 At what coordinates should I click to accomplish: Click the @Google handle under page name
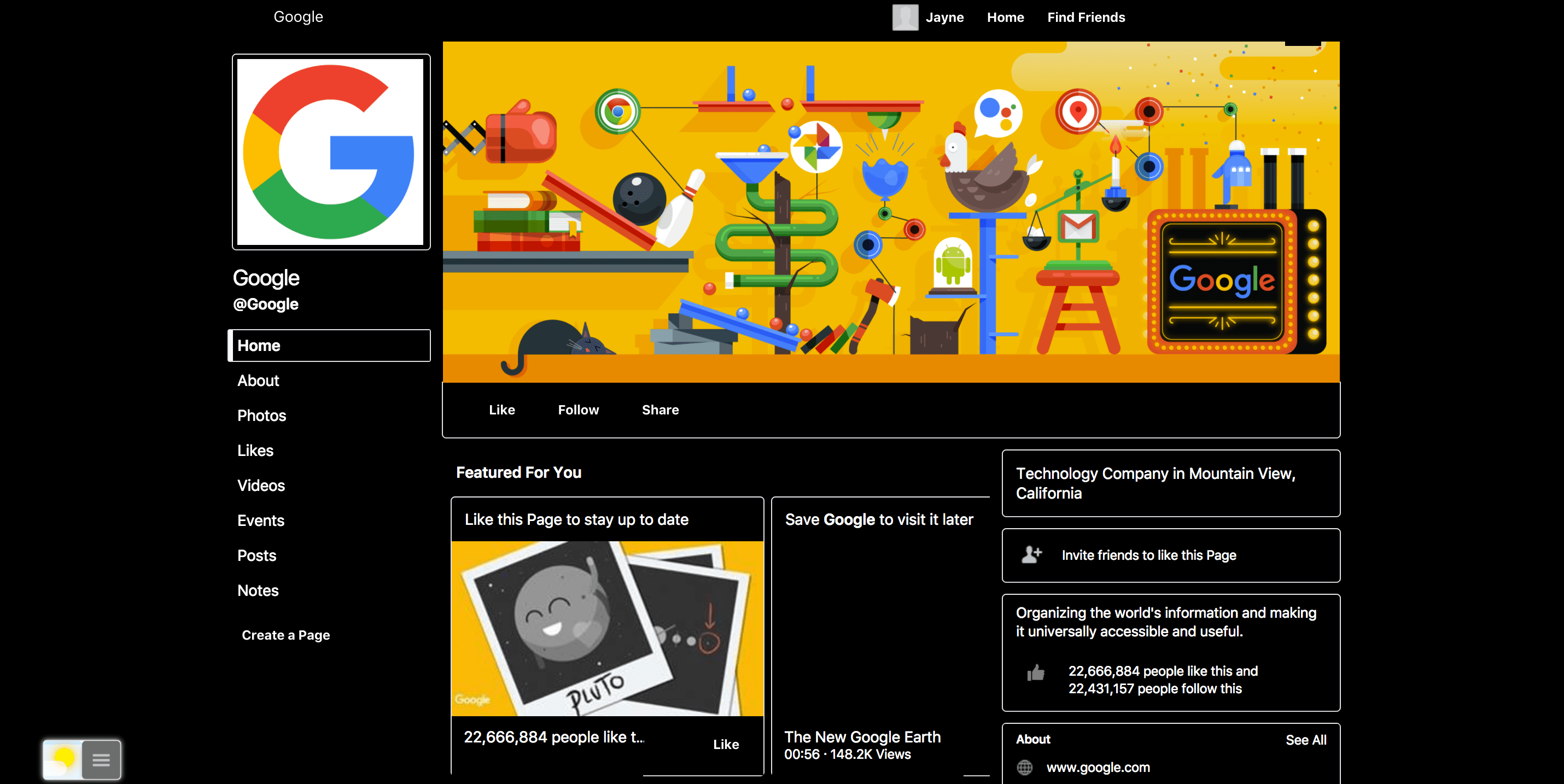coord(265,304)
